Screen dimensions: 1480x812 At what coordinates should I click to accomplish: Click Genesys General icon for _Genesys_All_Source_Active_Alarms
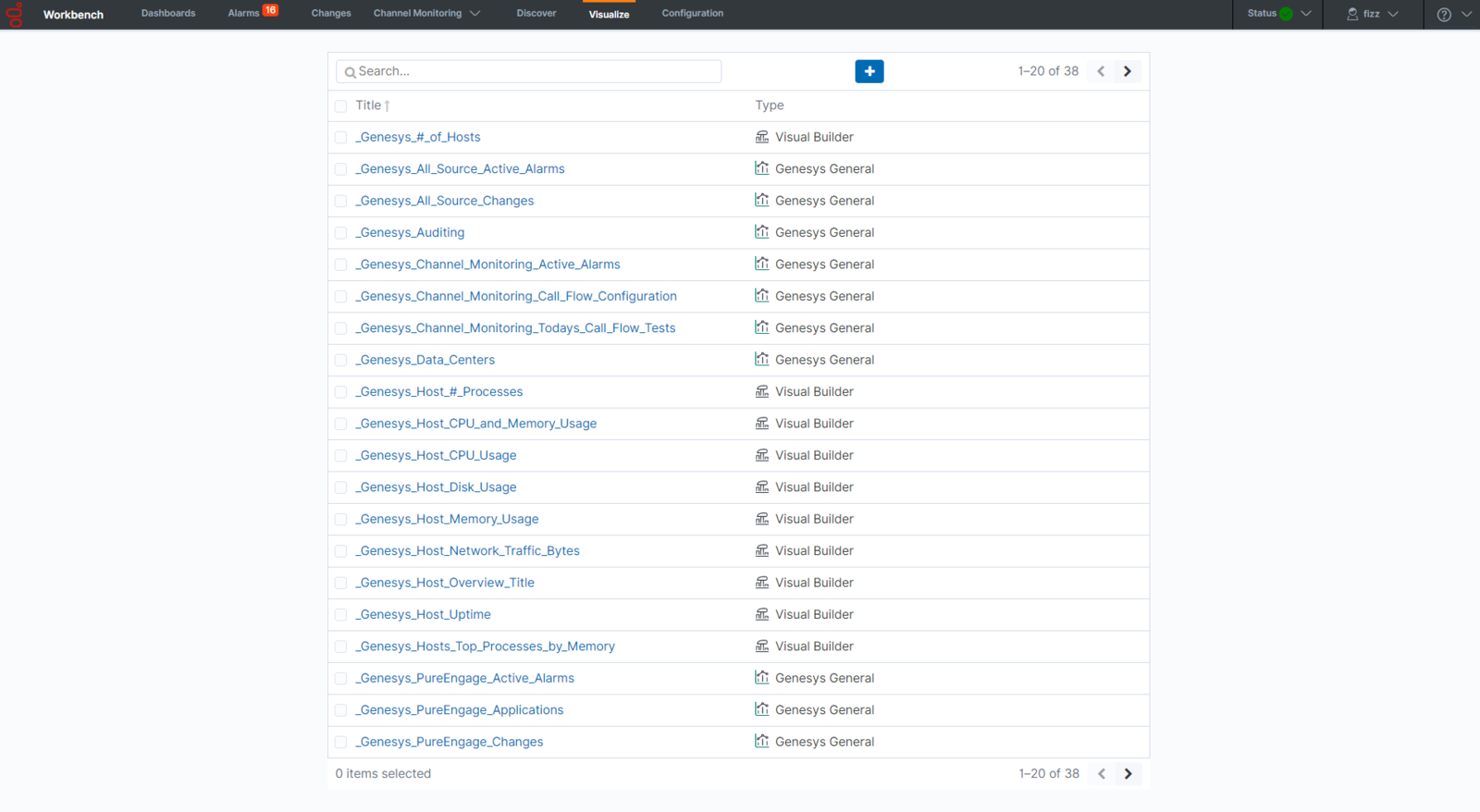(762, 168)
